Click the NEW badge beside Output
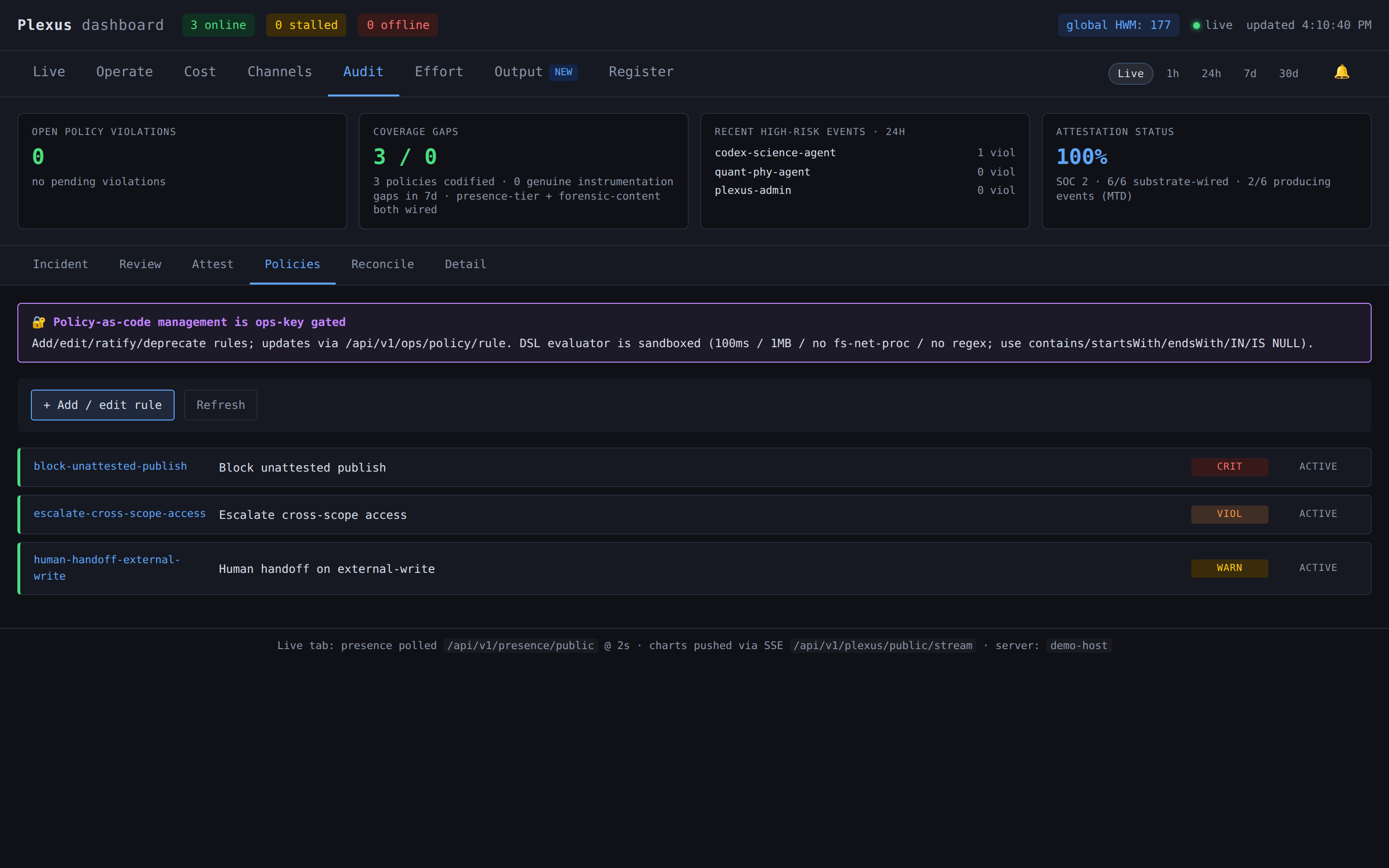1389x868 pixels. coord(563,72)
